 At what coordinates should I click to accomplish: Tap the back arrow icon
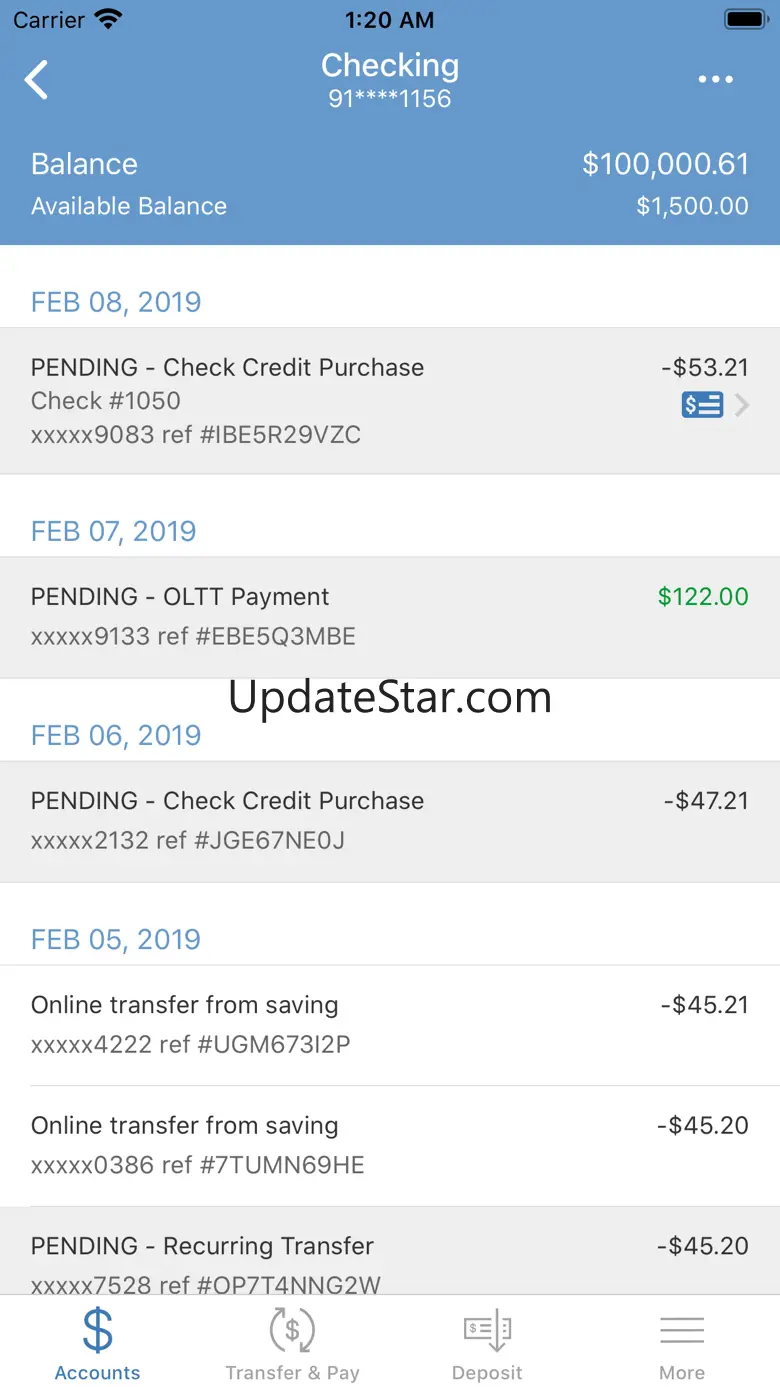coord(37,80)
